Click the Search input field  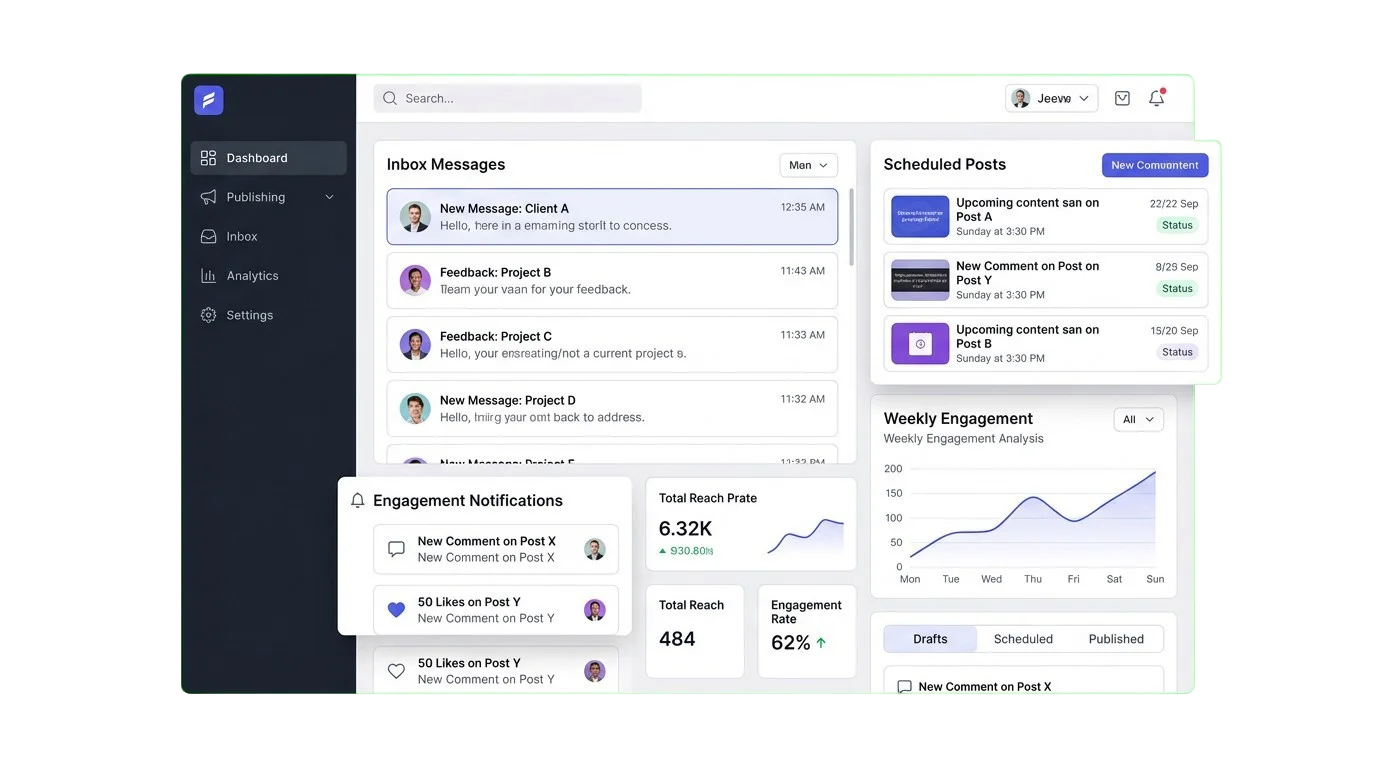pyautogui.click(x=508, y=98)
